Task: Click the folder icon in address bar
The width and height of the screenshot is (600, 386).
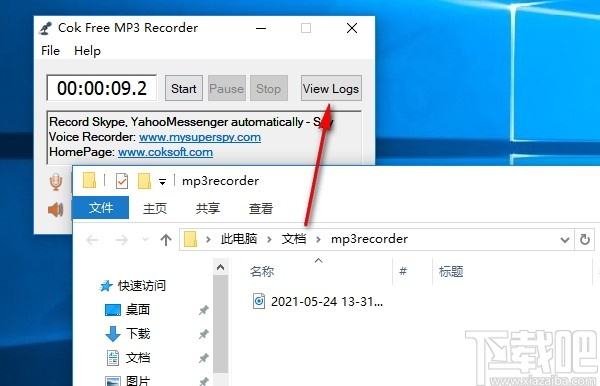Action: [x=190, y=239]
